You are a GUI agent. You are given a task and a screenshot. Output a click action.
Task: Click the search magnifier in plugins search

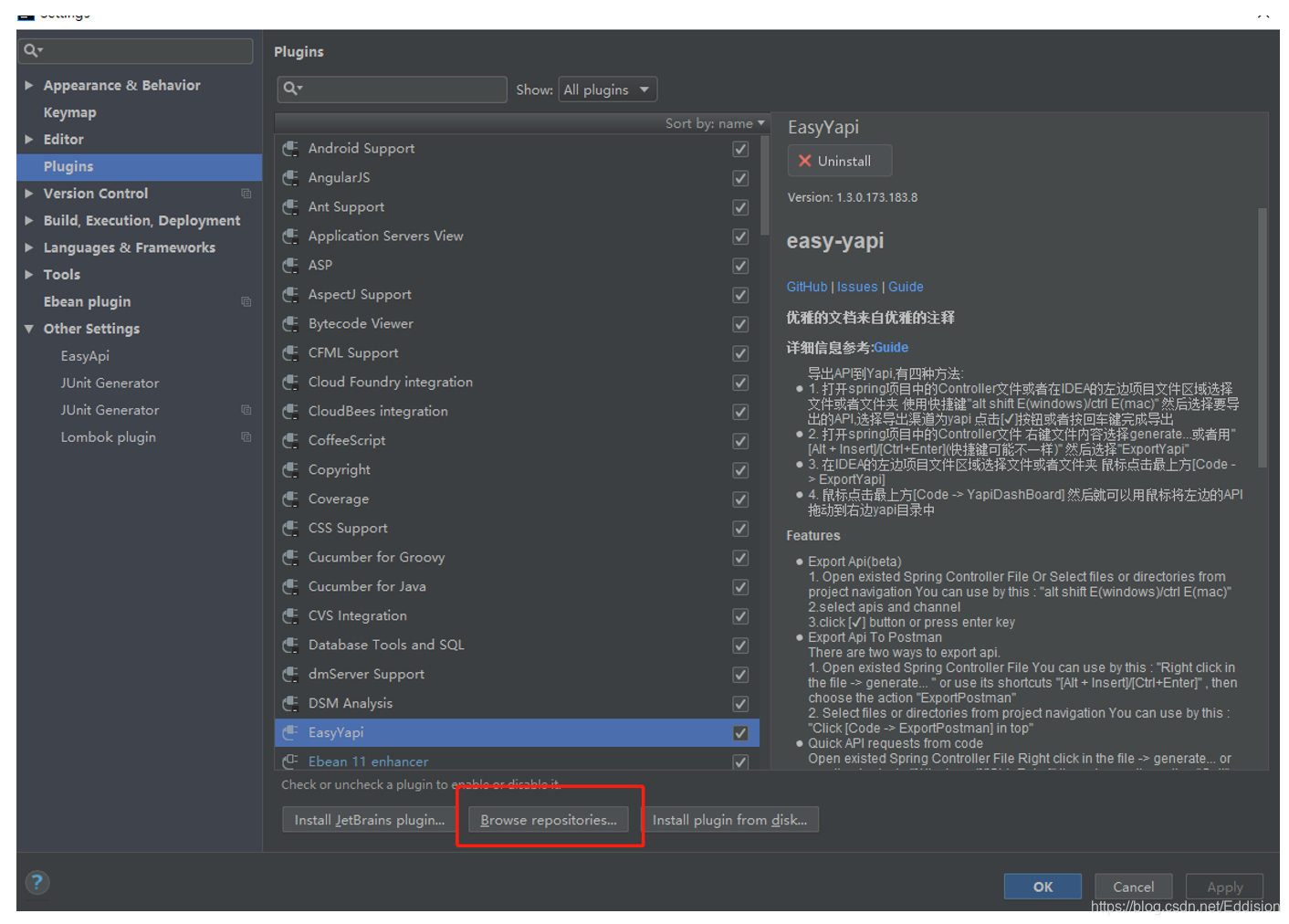coord(292,89)
